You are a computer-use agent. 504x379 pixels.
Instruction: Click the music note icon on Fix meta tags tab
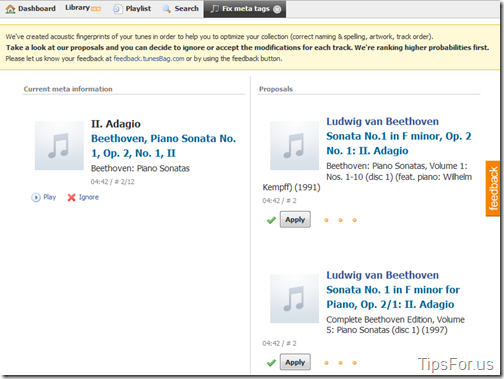pos(215,9)
